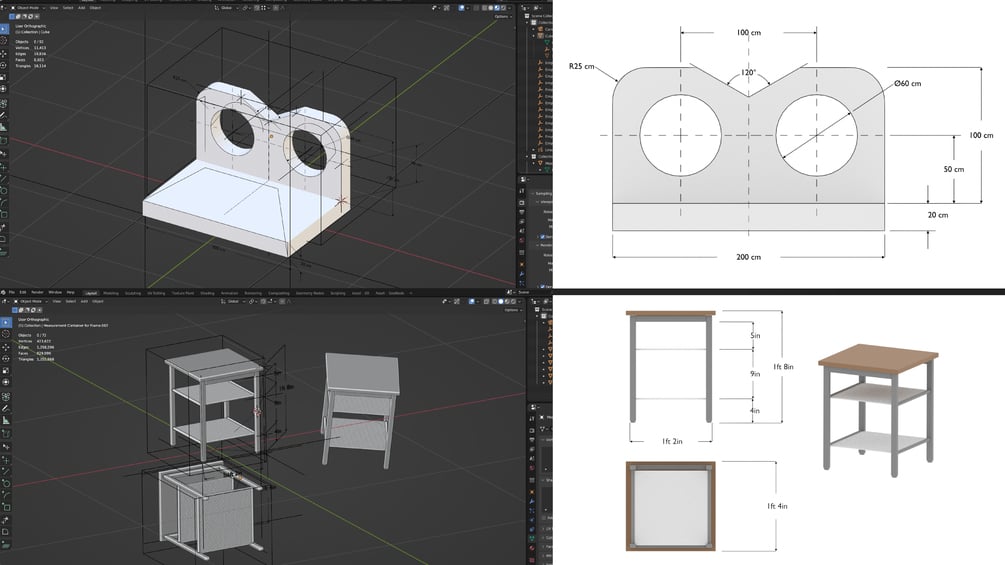
Task: Switch to the Geometry Nodes workspace tab
Action: click(310, 293)
